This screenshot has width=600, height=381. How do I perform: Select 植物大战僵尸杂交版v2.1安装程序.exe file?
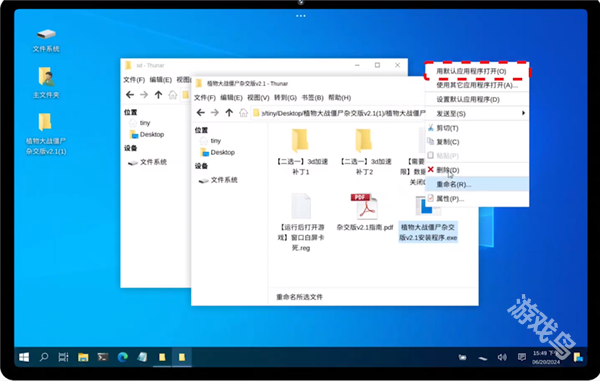click(428, 232)
